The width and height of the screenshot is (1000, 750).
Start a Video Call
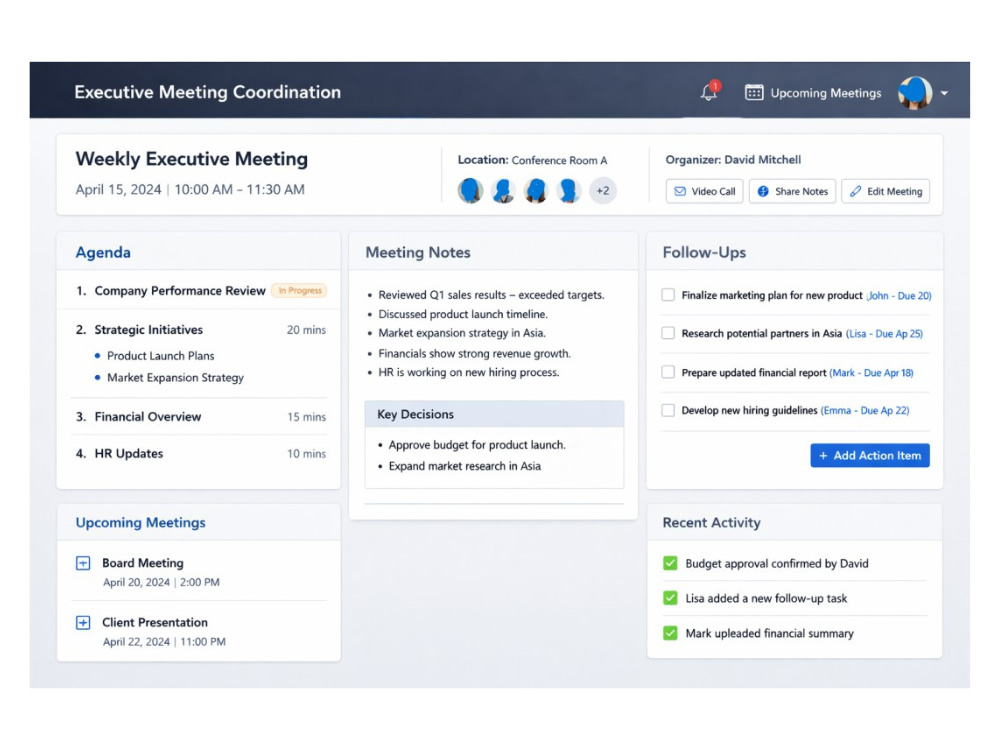704,191
